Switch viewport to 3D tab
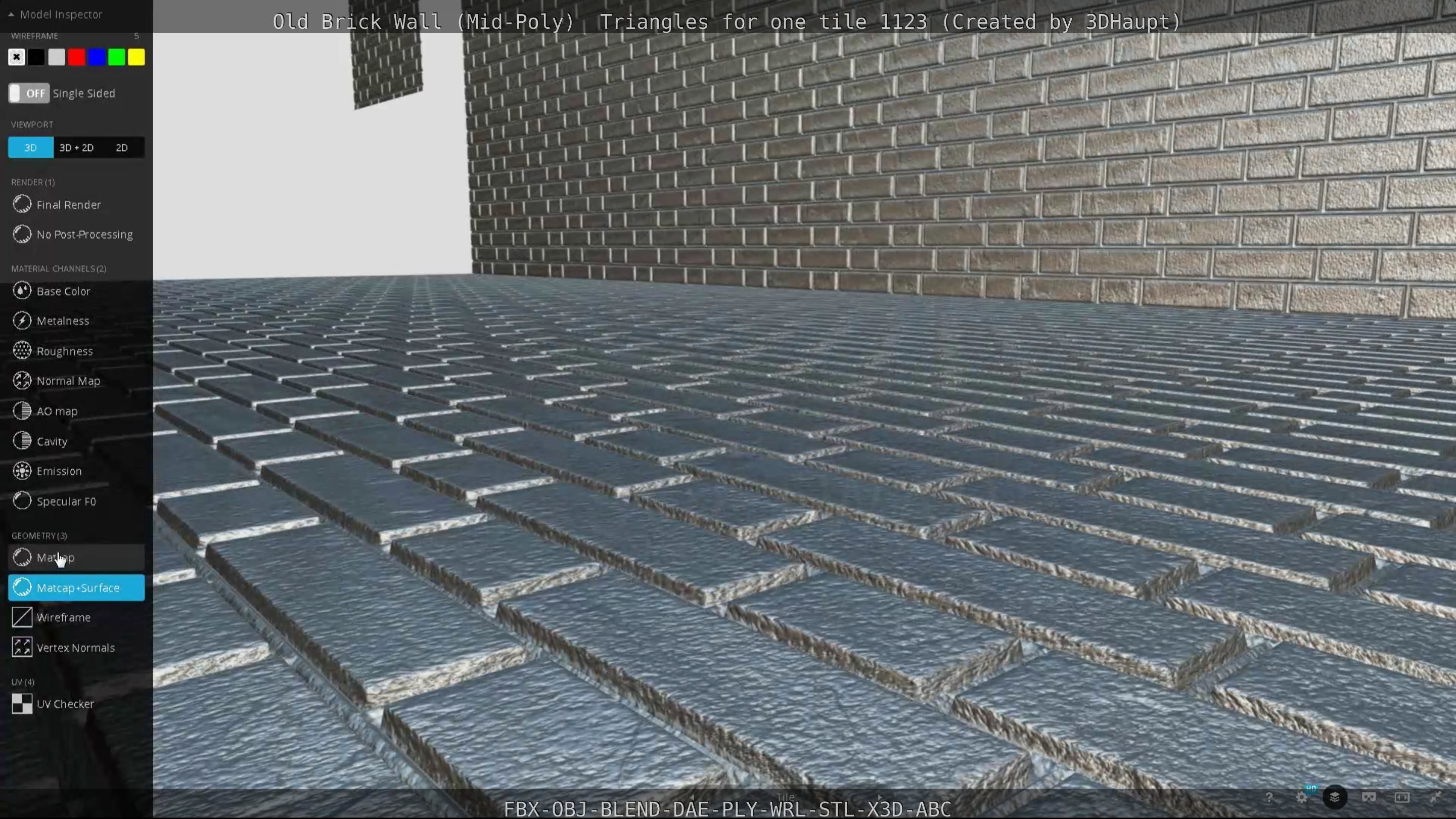The height and width of the screenshot is (819, 1456). point(30,148)
